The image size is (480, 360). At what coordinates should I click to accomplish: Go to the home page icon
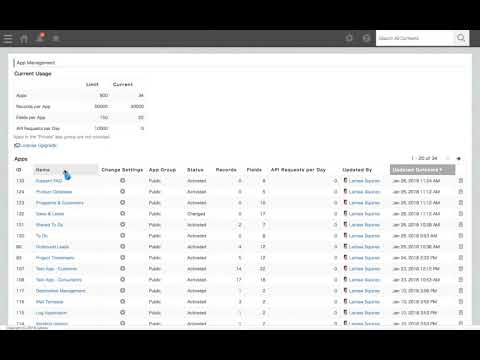click(24, 38)
